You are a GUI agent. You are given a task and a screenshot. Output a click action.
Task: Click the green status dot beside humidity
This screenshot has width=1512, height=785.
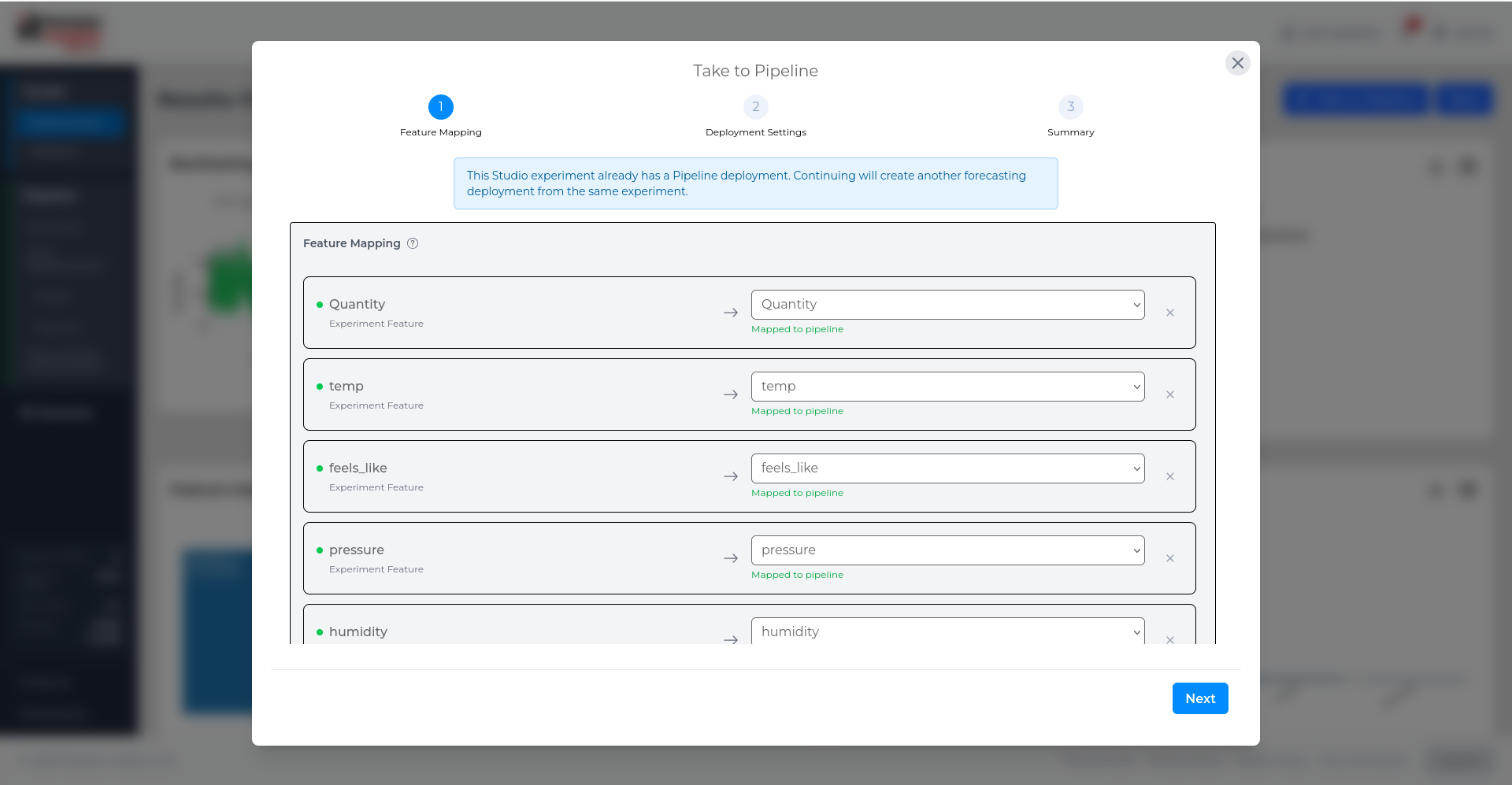tap(320, 632)
